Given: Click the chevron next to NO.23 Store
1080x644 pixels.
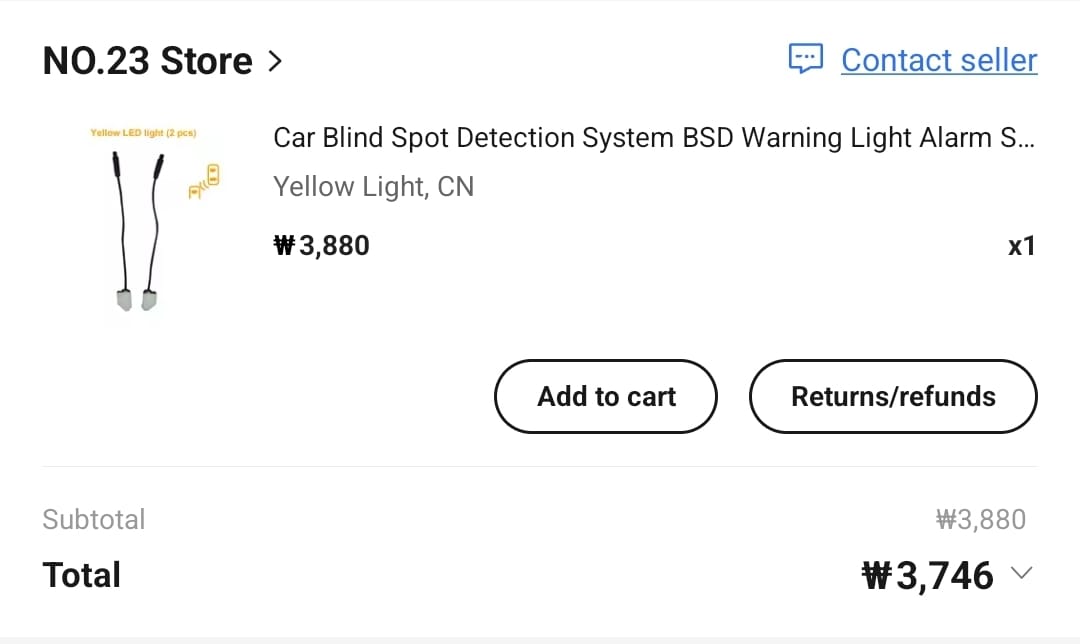Looking at the screenshot, I should point(275,62).
